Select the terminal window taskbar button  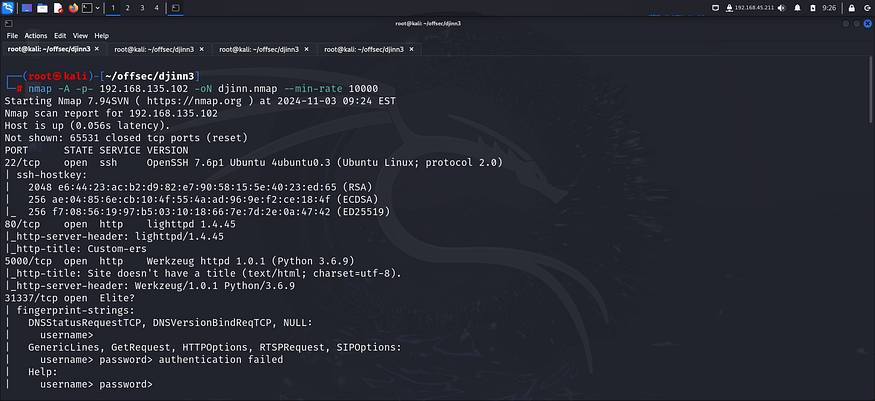(175, 8)
